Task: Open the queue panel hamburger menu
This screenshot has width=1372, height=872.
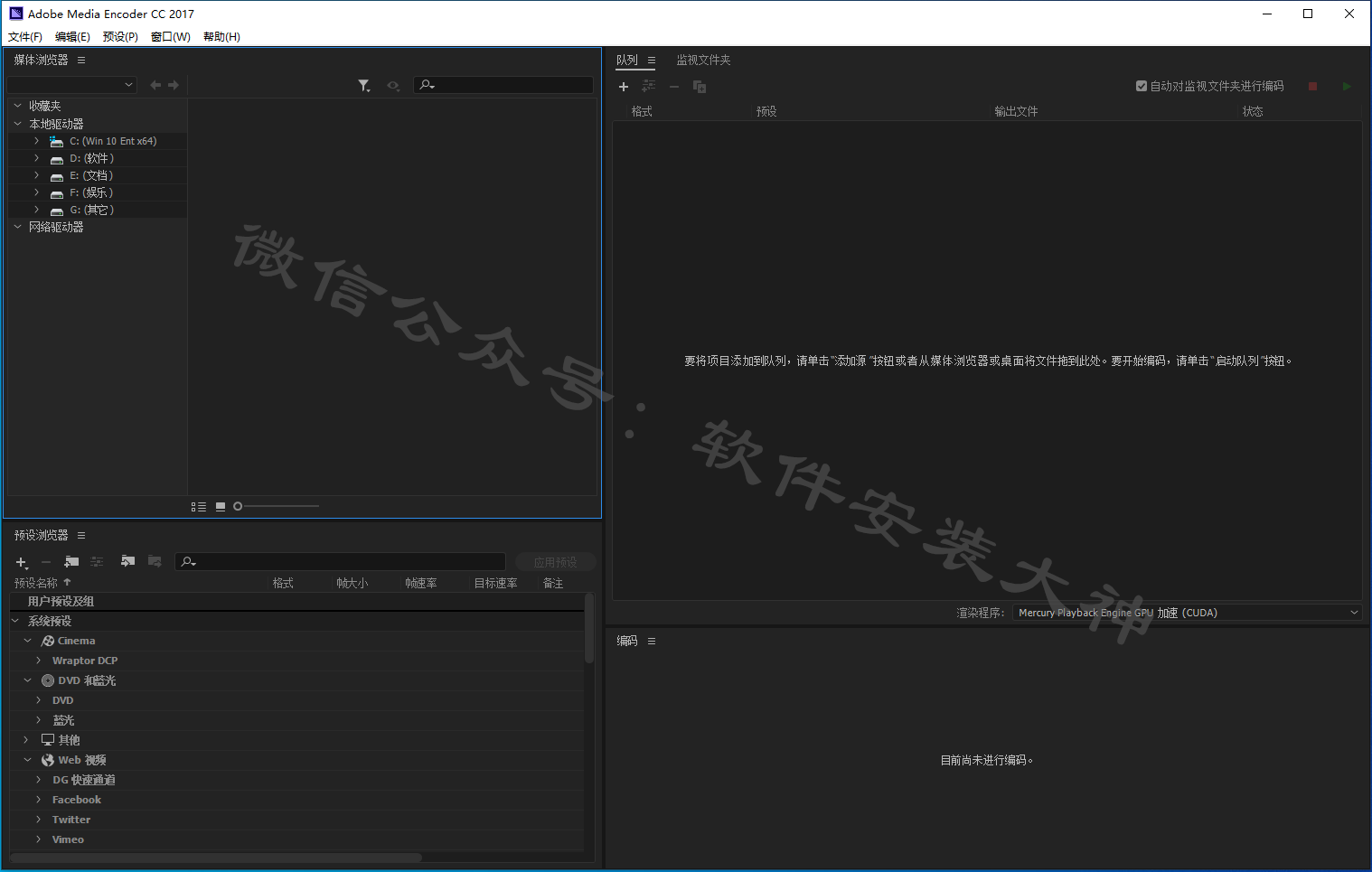Action: (652, 61)
